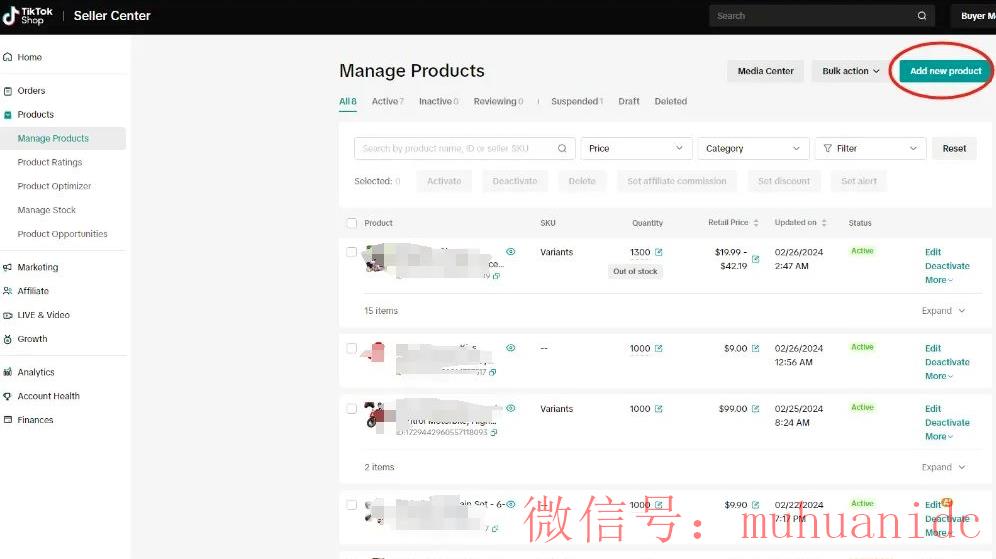Screen dimensions: 996x559
Task: Open Product Ratings in sidebar
Action: tap(50, 162)
